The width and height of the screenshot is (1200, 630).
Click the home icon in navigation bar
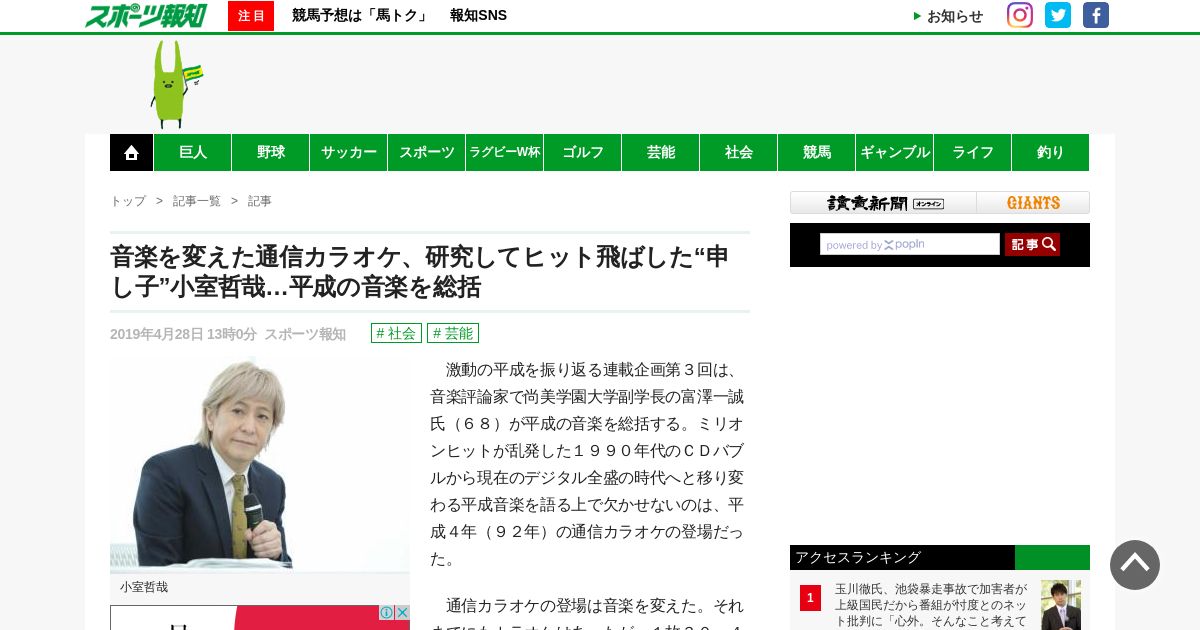coord(131,153)
